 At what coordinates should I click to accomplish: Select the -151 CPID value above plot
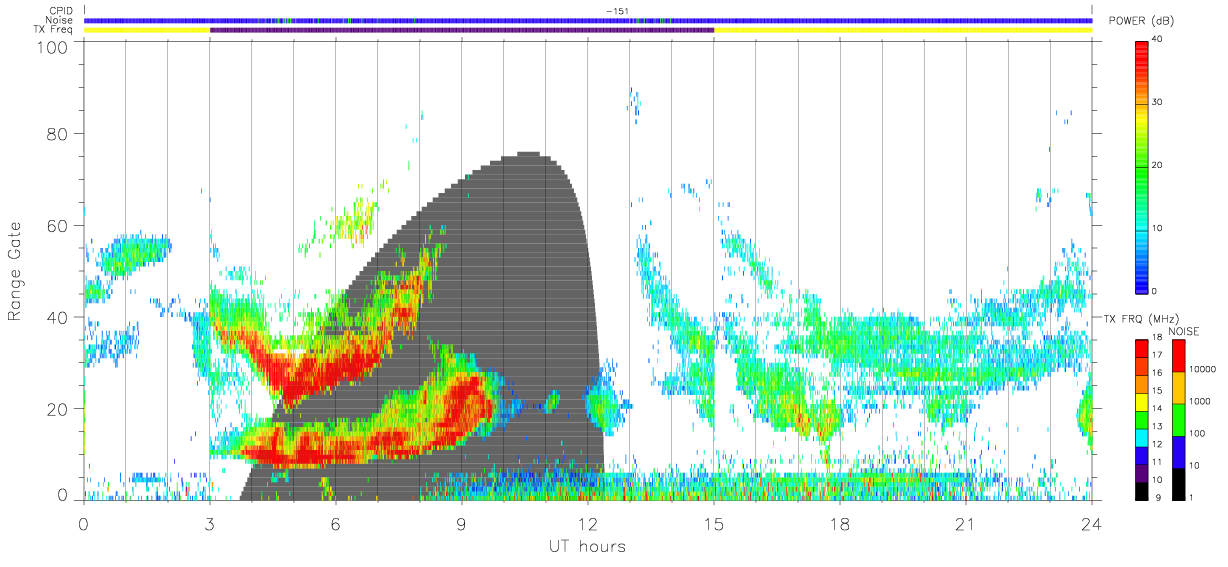tap(616, 11)
